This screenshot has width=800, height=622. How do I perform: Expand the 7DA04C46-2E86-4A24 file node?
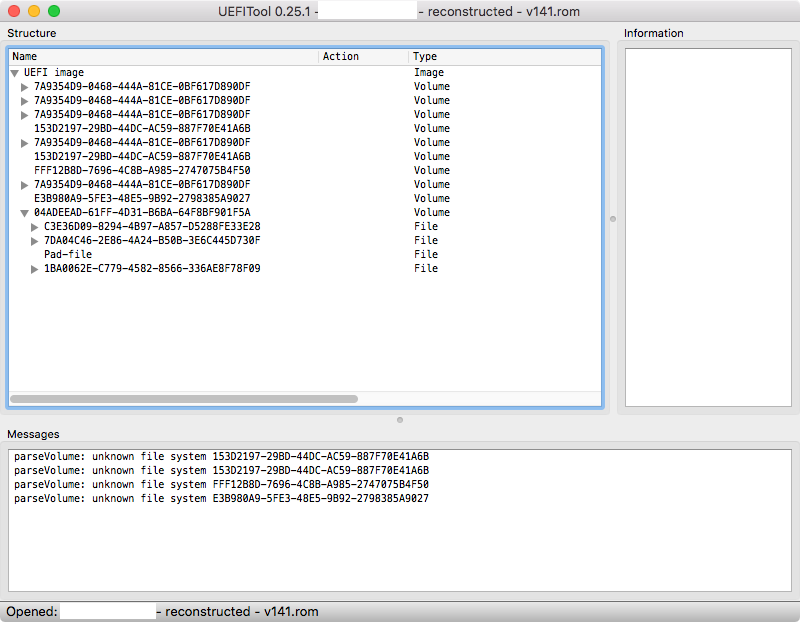point(34,241)
